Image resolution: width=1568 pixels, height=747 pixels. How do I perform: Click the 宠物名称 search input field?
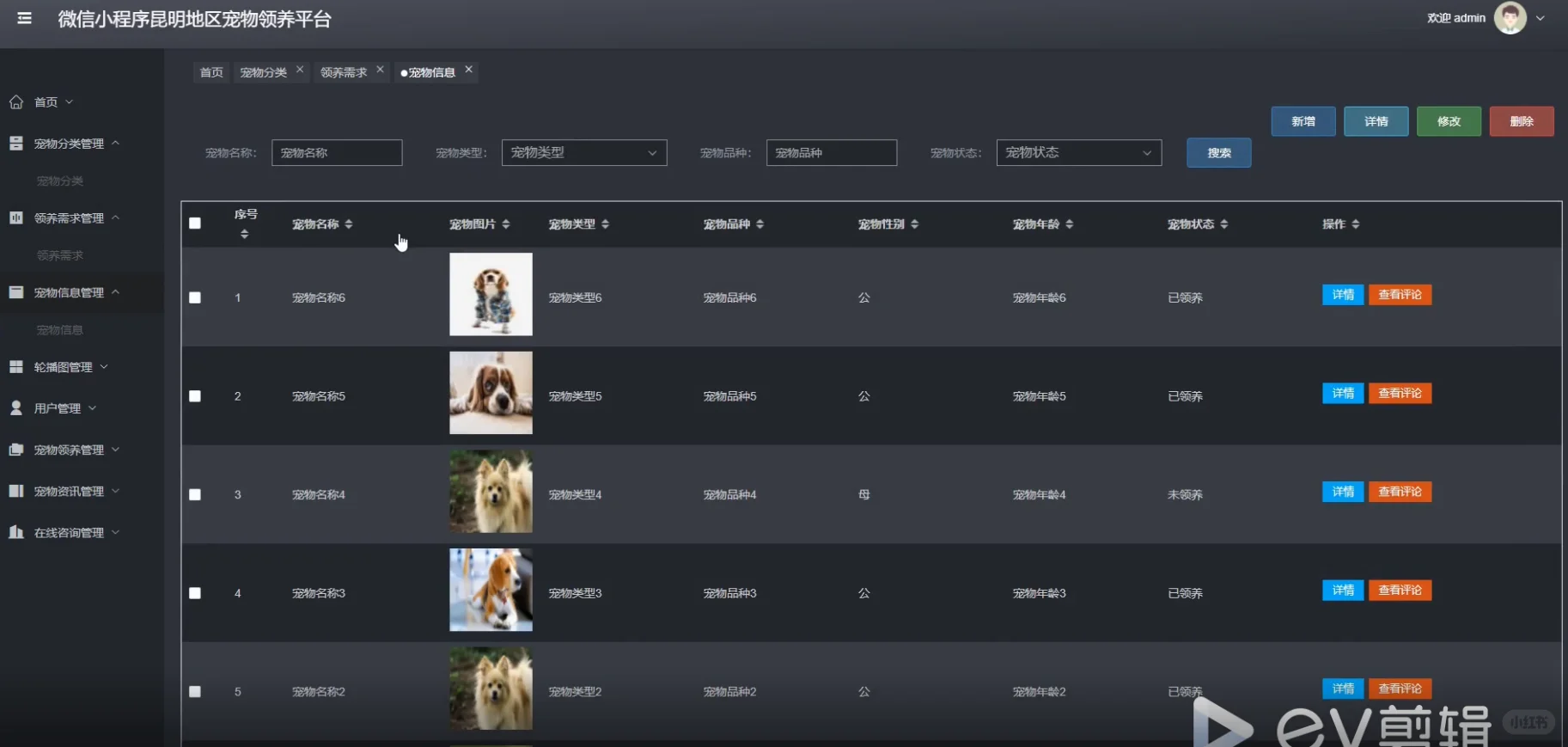pos(337,153)
